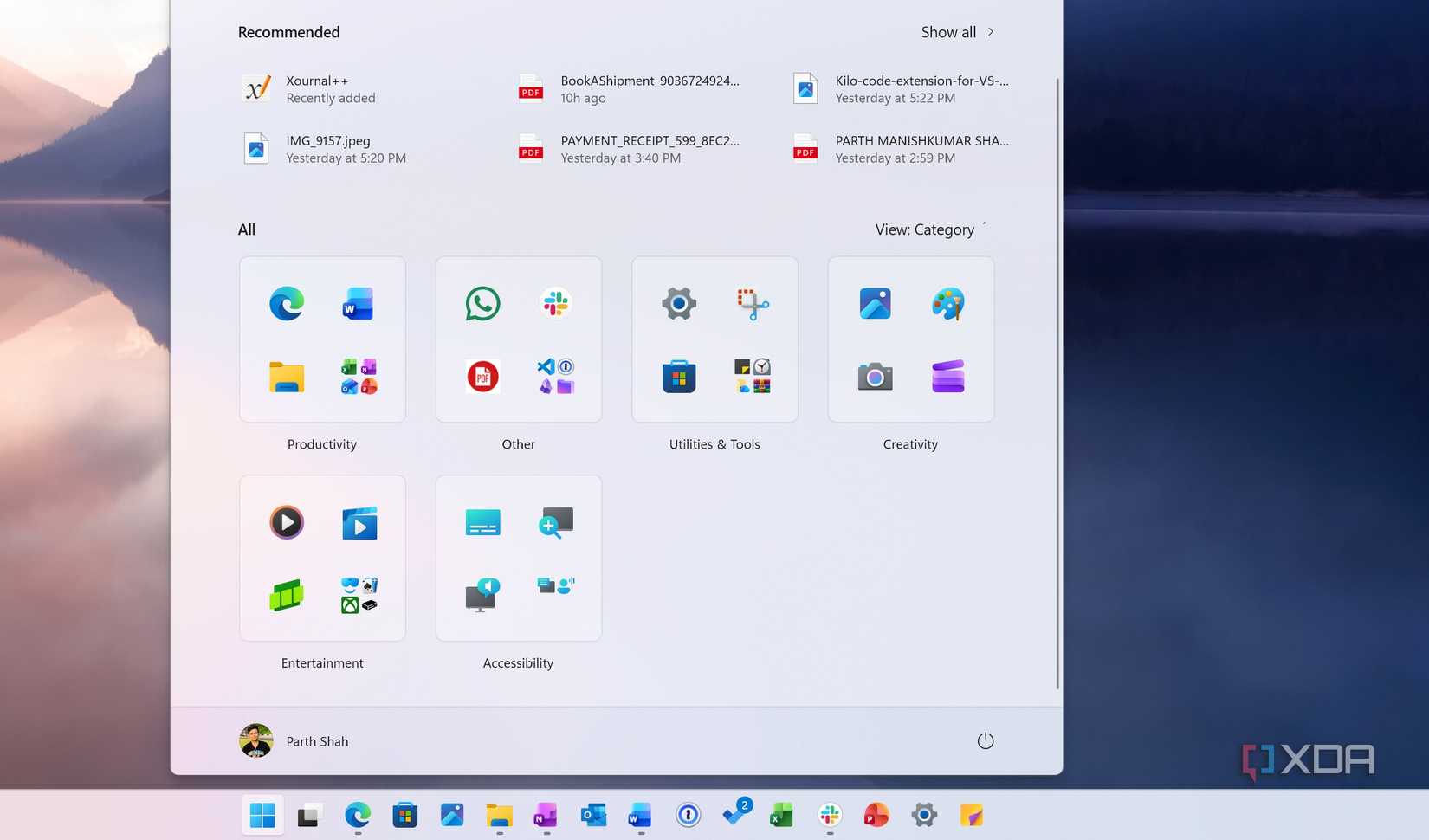Screen dimensions: 1429x840
Task: Open File Explorer in Productivity group
Action: (x=287, y=377)
